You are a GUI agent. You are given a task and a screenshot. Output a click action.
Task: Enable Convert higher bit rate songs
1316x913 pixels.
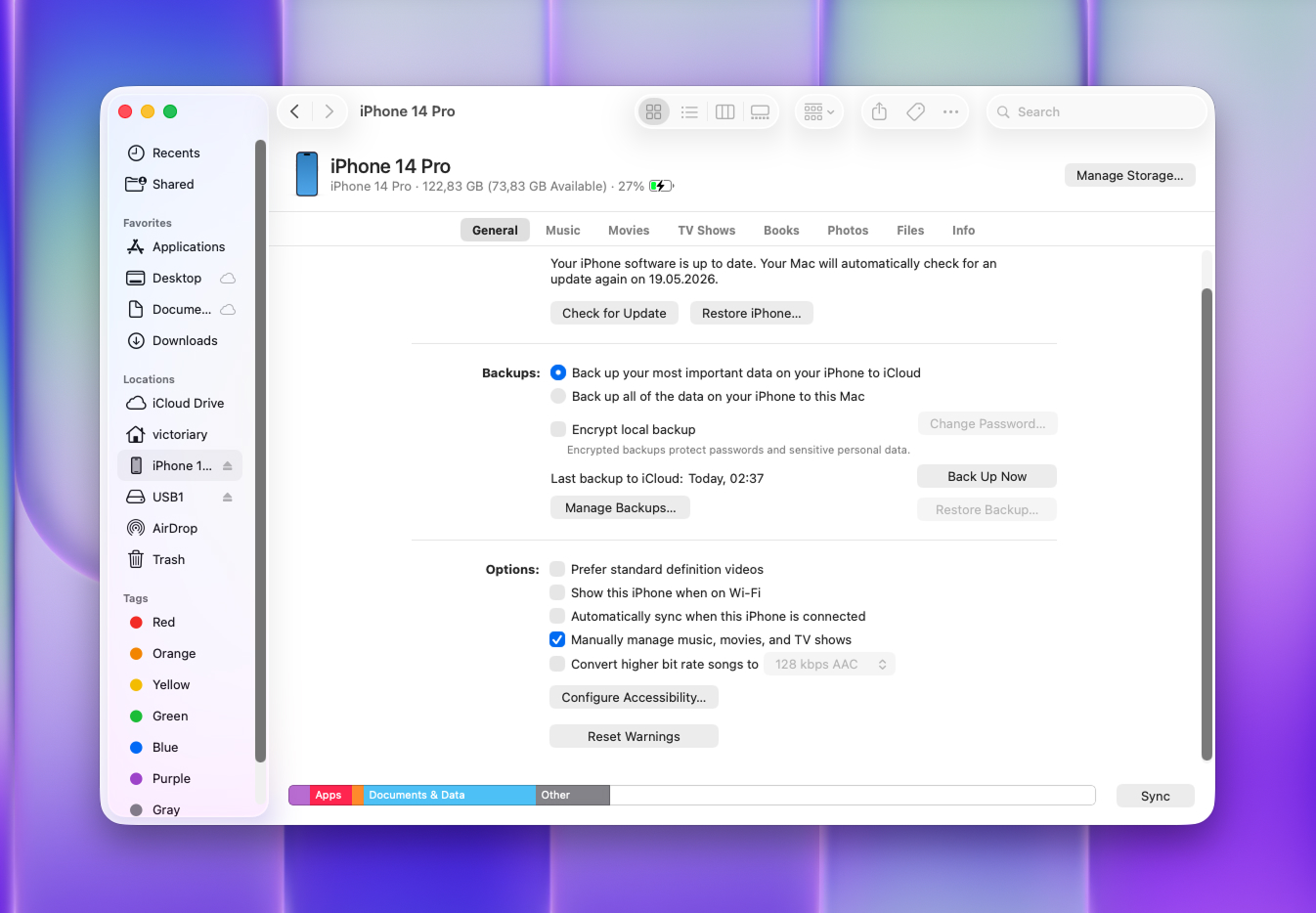557,664
